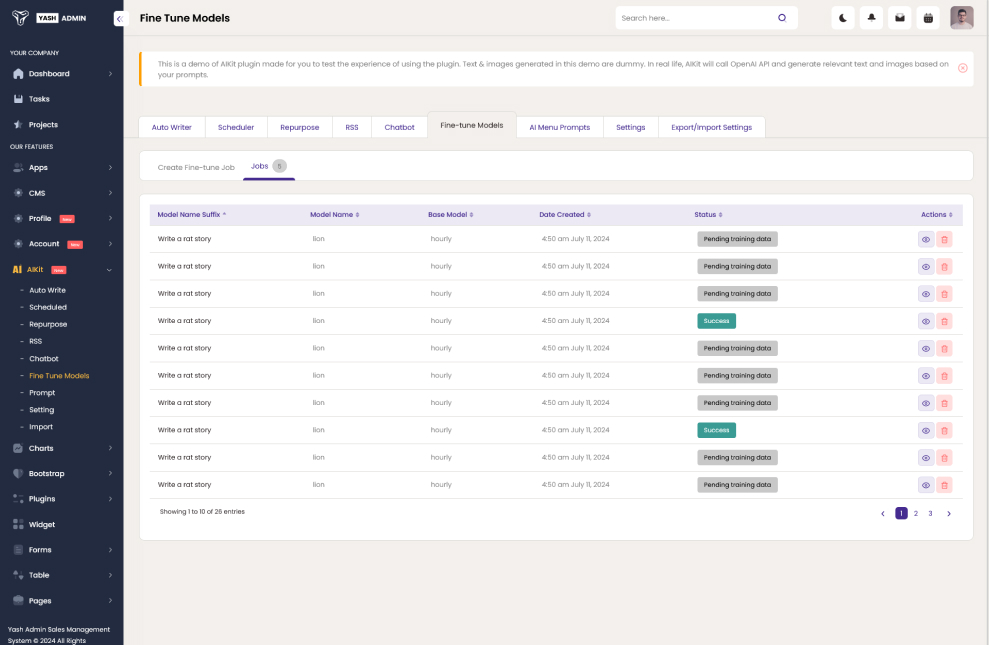Screen dimensions: 989x645
Task: Click the Profile sidebar icon
Action: (18, 218)
